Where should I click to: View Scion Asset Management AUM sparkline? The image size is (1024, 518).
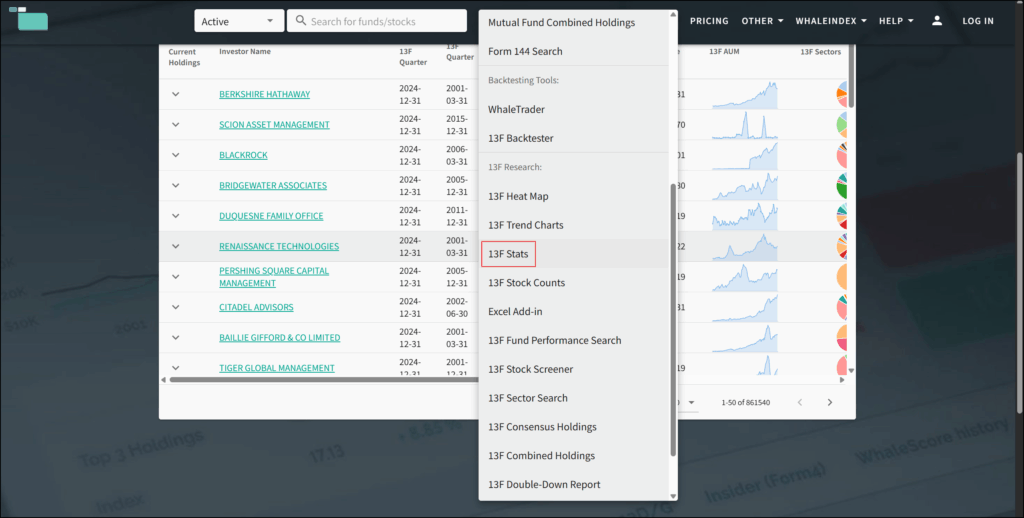coord(744,125)
